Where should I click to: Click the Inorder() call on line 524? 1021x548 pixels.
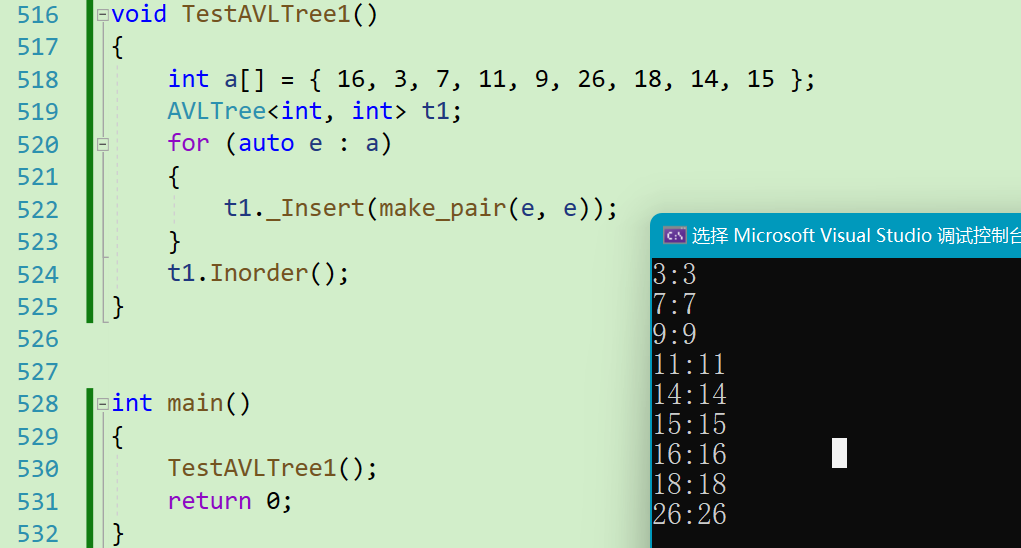click(x=273, y=274)
